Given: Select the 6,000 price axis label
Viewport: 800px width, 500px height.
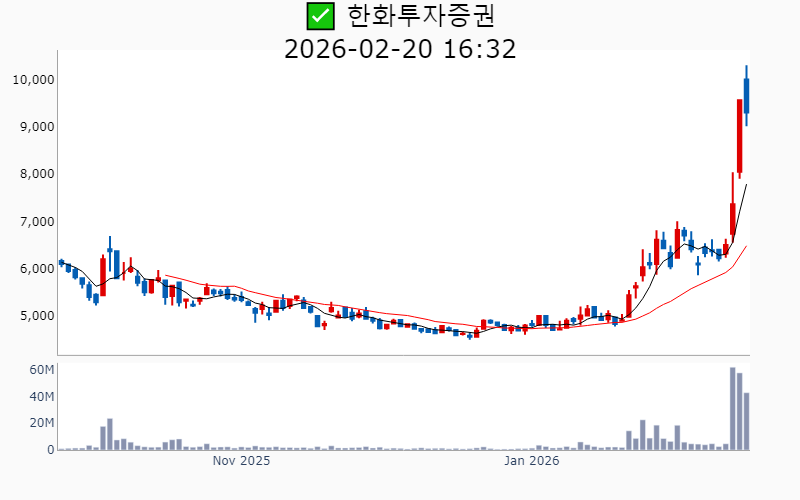Looking at the screenshot, I should pos(35,268).
